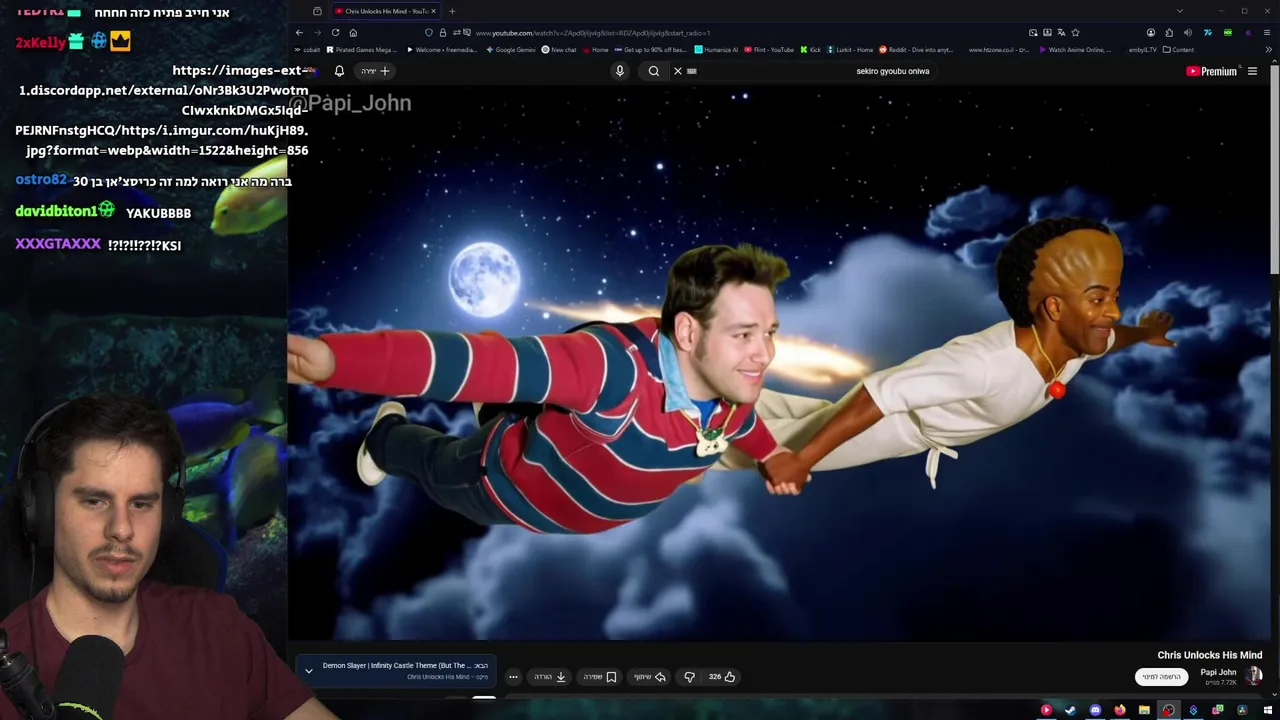Show more bookmarks with the overflow chevron
Screen dimensions: 1280x720
[x=1268, y=50]
